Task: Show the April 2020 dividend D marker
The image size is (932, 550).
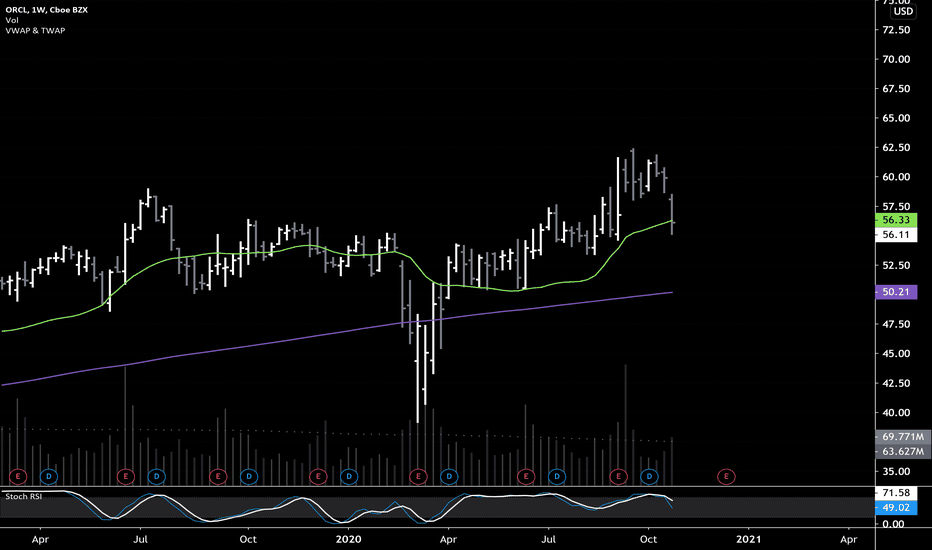Action: [449, 476]
